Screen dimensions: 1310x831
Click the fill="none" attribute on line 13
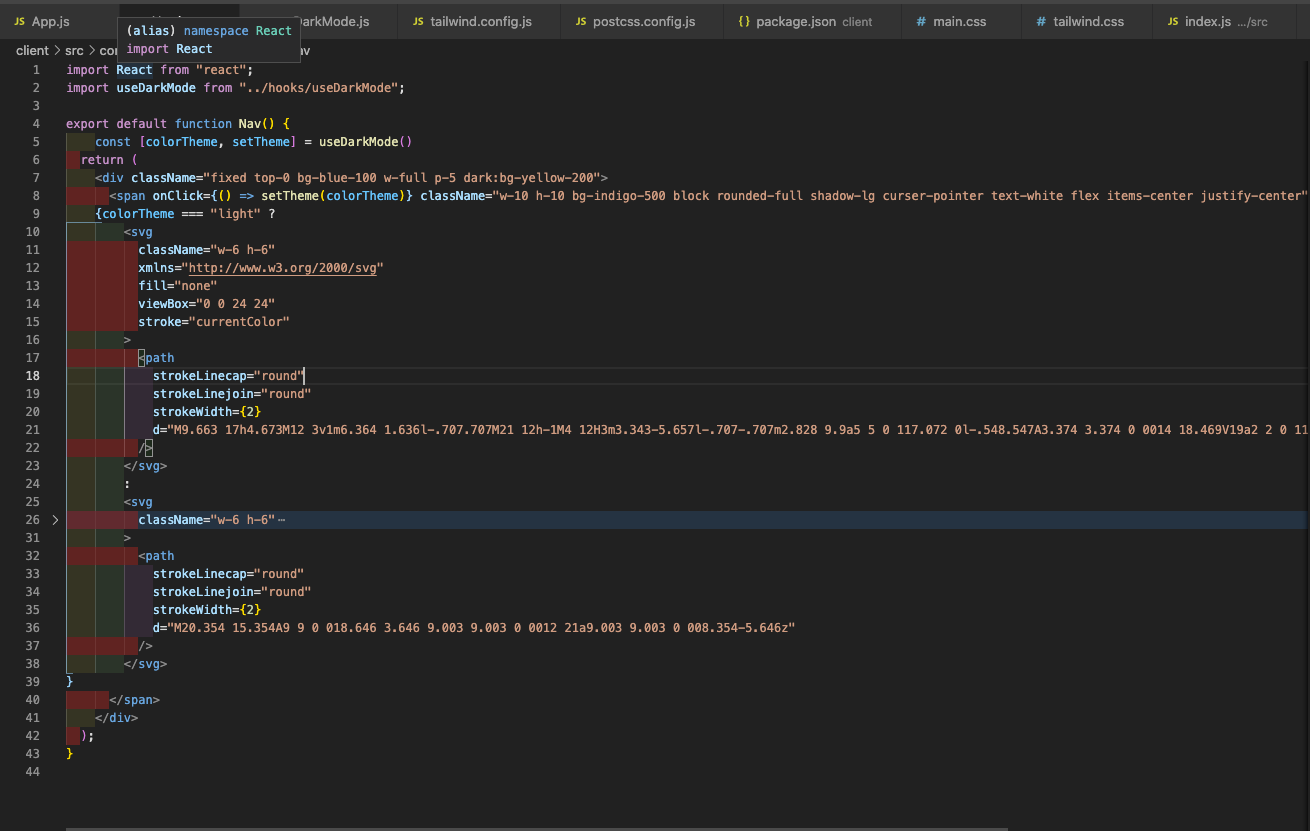click(x=178, y=286)
